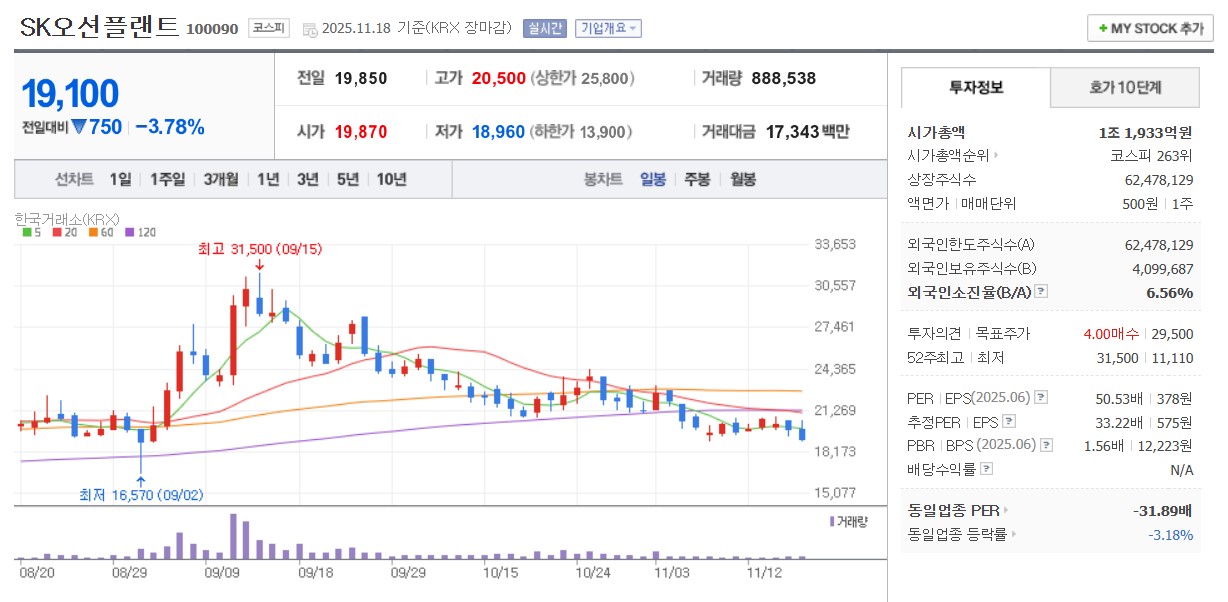Select the 주봉 weekly chart tab
The width and height of the screenshot is (1228, 602).
click(697, 178)
